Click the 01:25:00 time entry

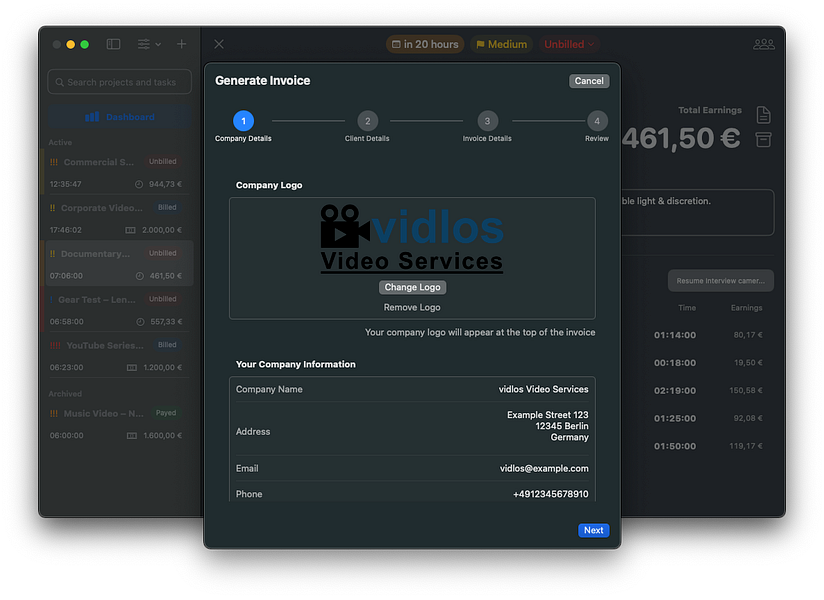(675, 419)
